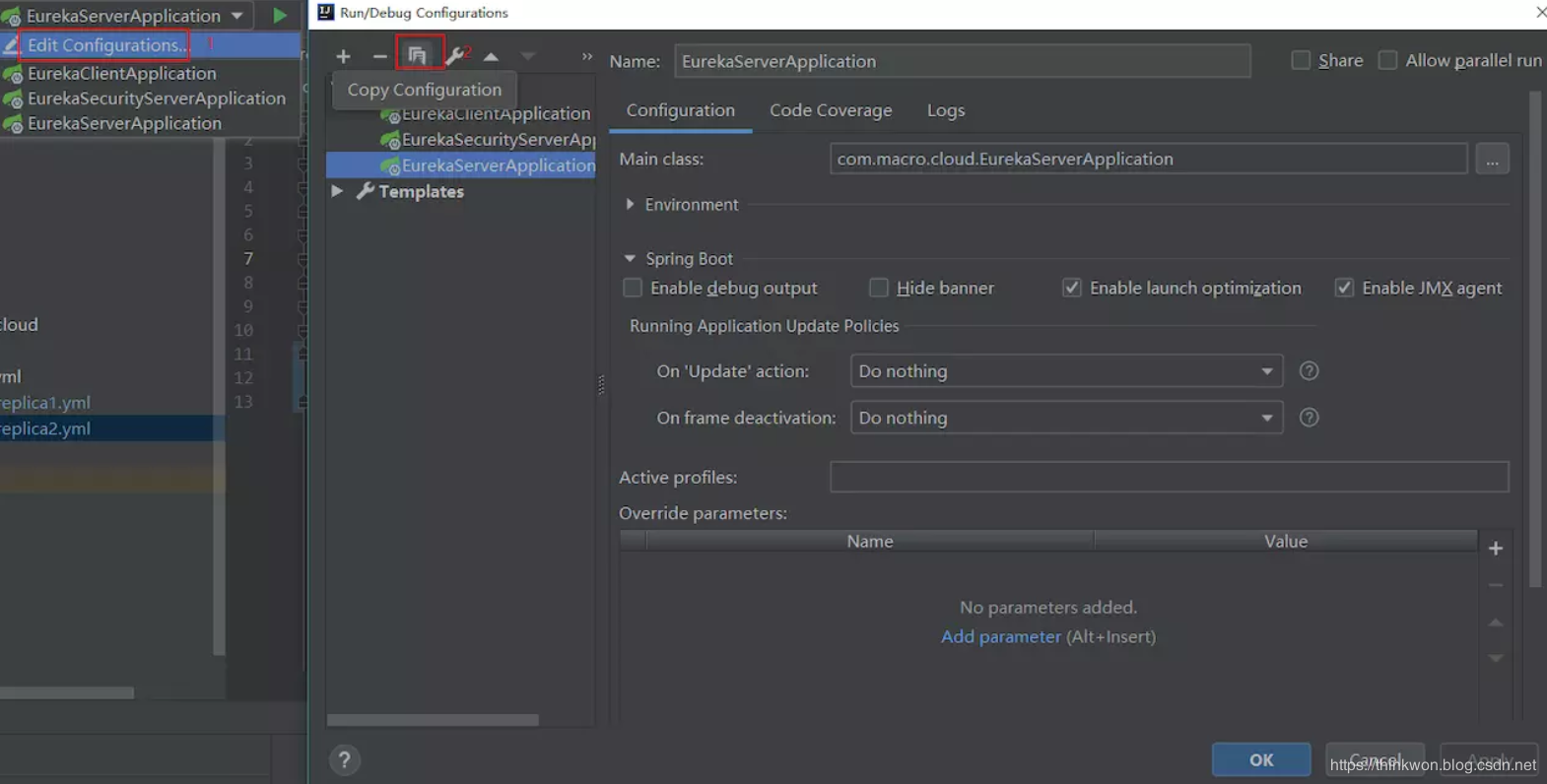Screen dimensions: 1547x784
Task: Add override parameter using plus icon
Action: click(x=1495, y=549)
